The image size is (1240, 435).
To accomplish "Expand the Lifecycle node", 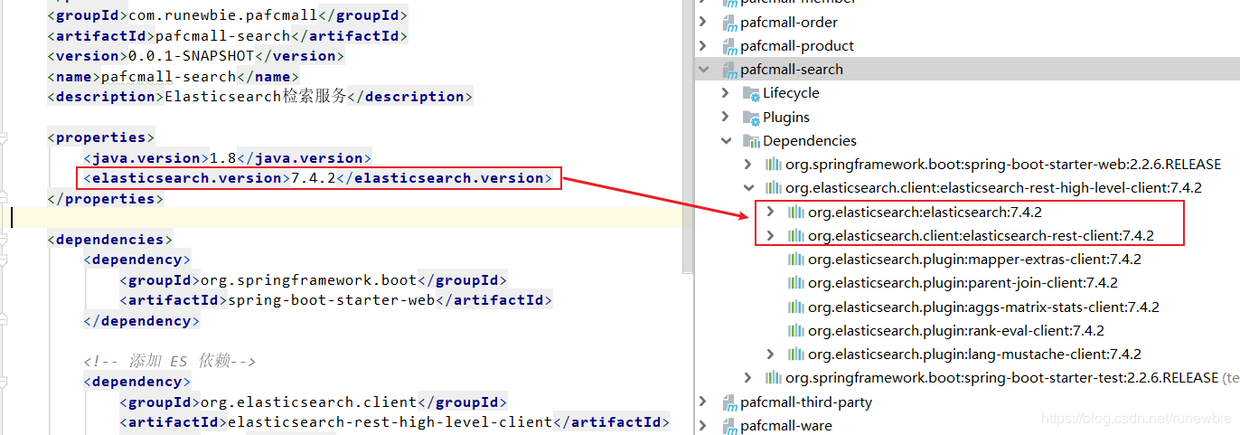I will (x=726, y=93).
